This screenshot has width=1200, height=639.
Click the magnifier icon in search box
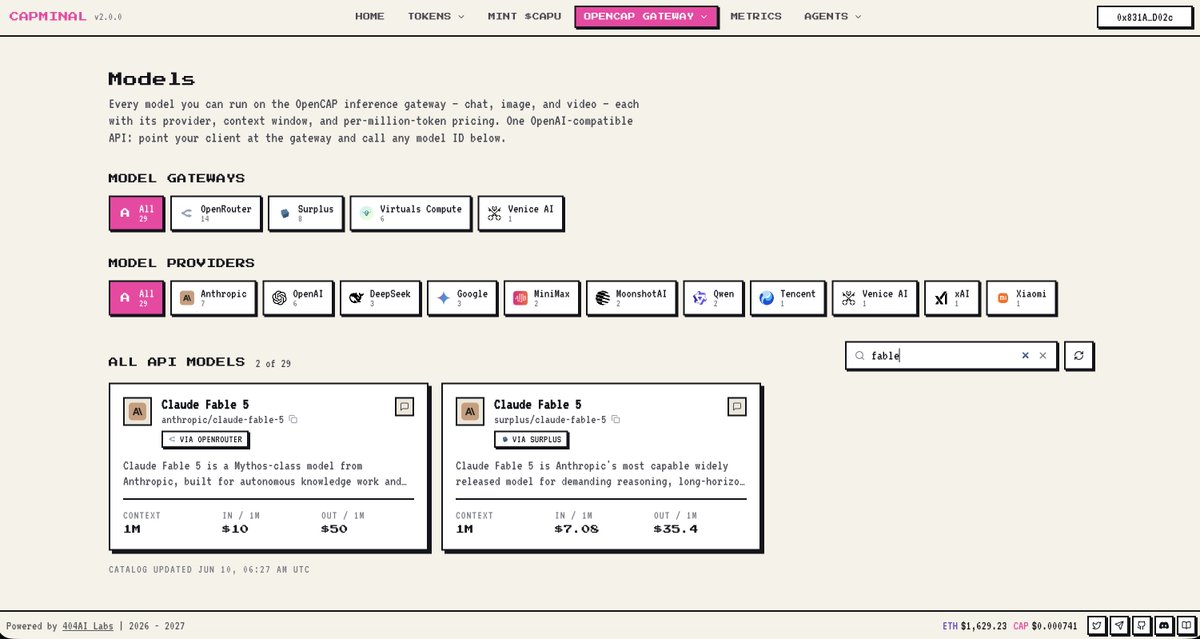click(860, 355)
